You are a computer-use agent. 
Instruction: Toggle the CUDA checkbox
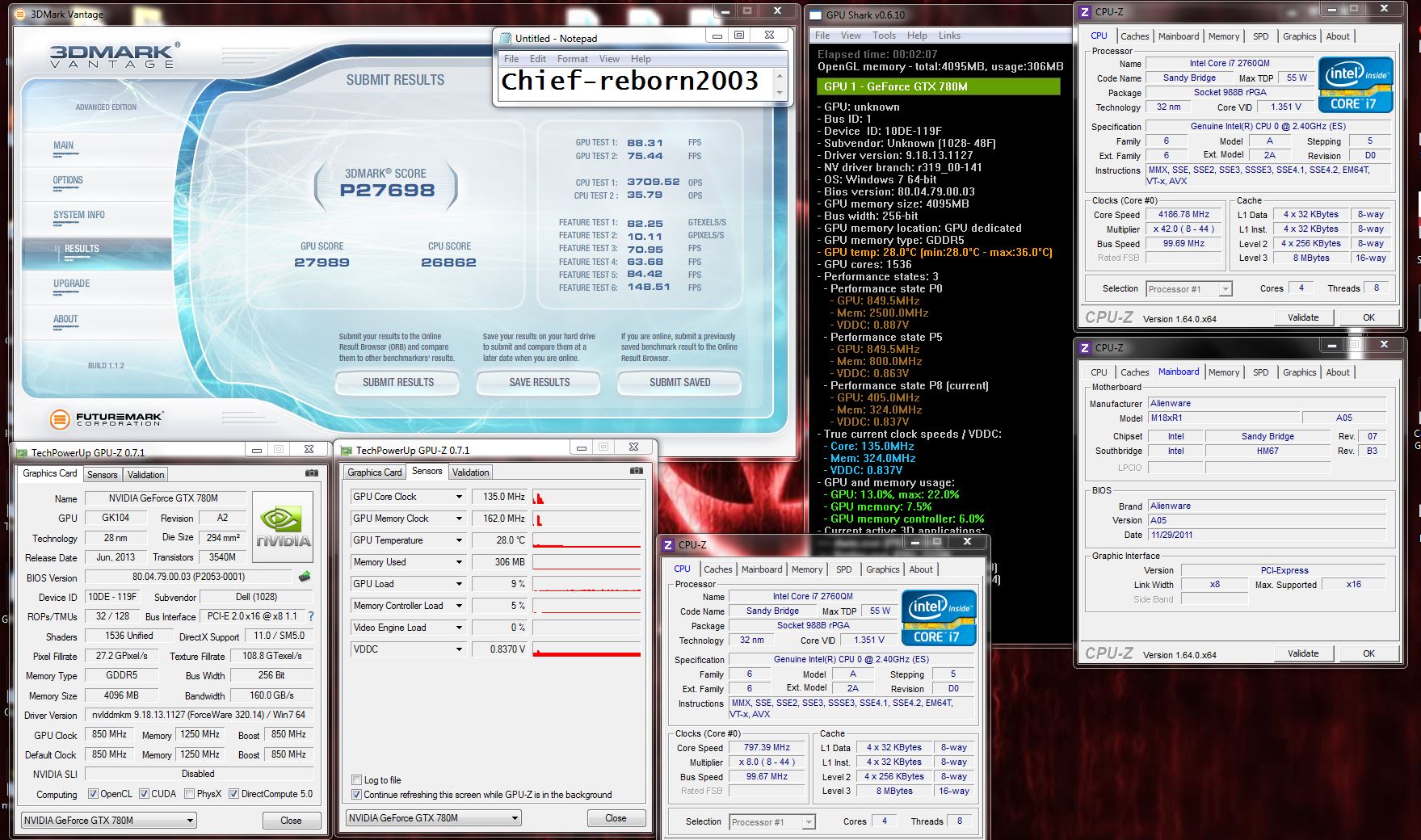coord(145,794)
